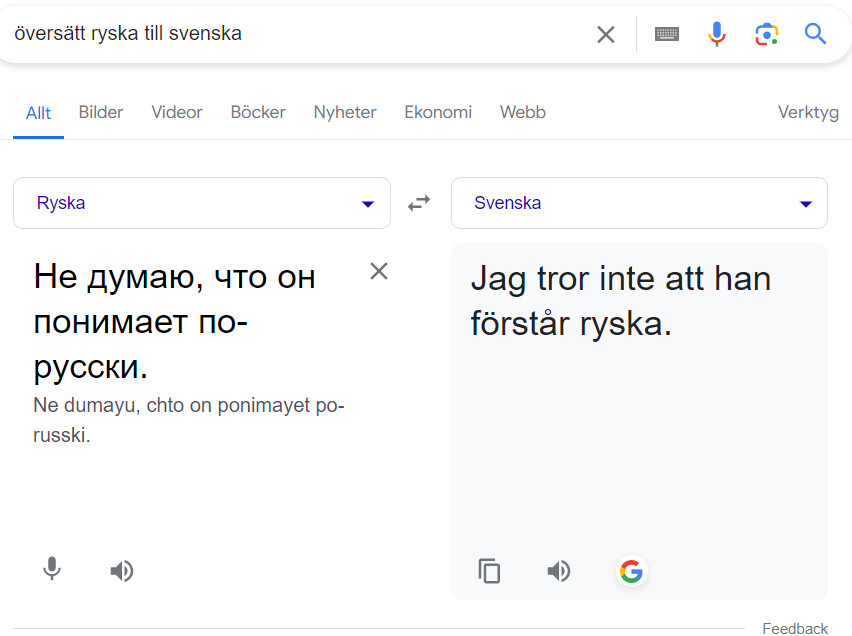
Task: Send Feedback via the Feedback link
Action: pyautogui.click(x=794, y=628)
